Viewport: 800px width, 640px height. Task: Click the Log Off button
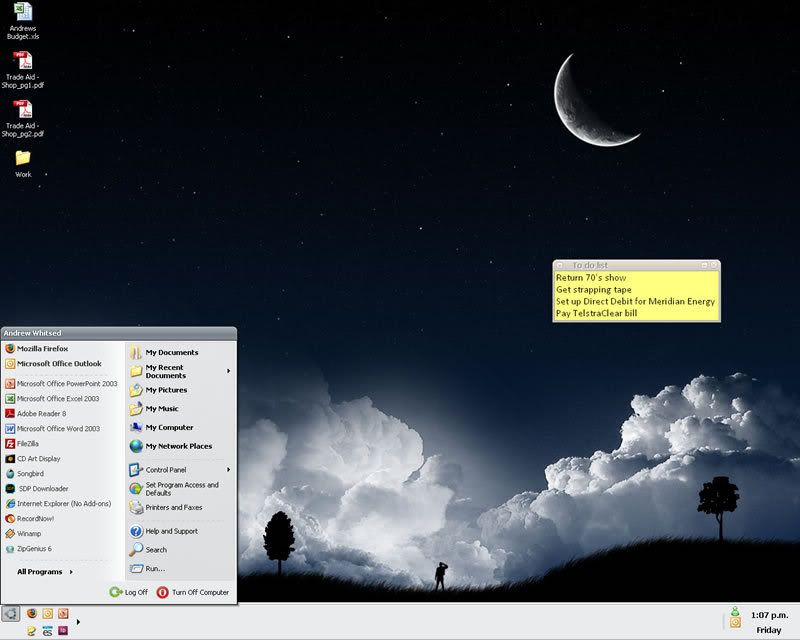tap(129, 592)
